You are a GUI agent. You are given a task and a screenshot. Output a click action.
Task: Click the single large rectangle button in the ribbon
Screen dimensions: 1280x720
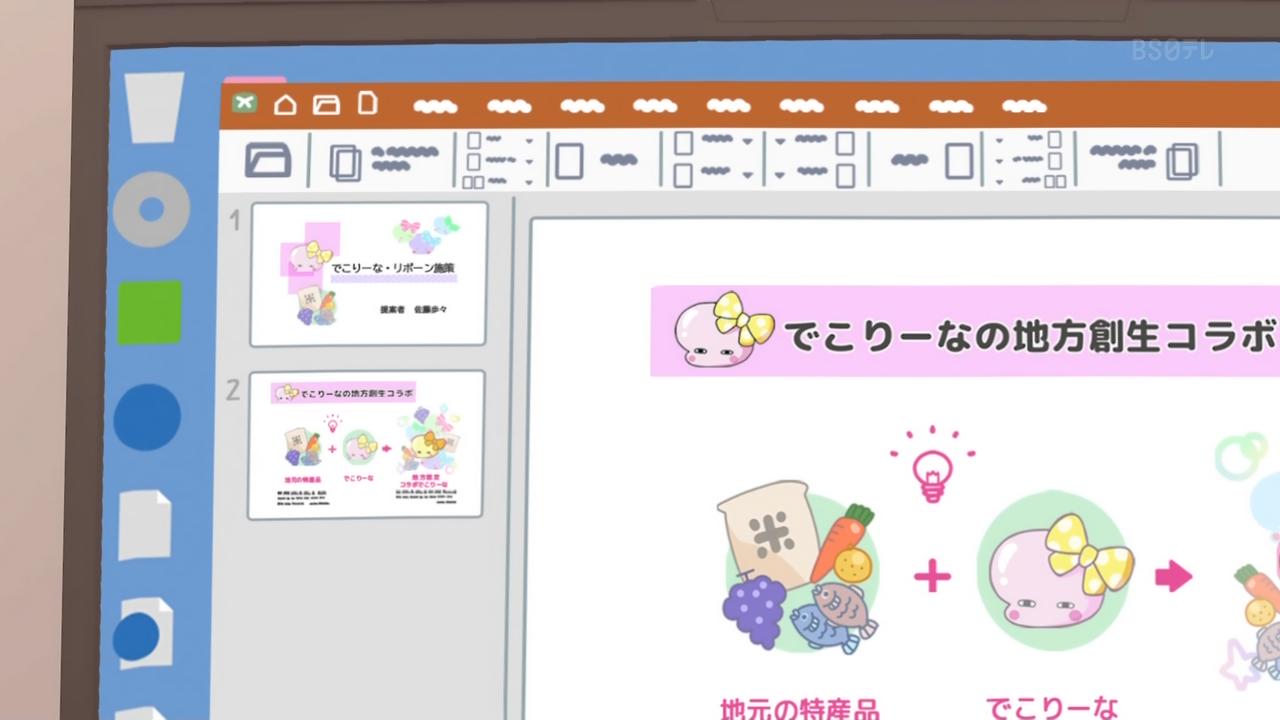[569, 161]
